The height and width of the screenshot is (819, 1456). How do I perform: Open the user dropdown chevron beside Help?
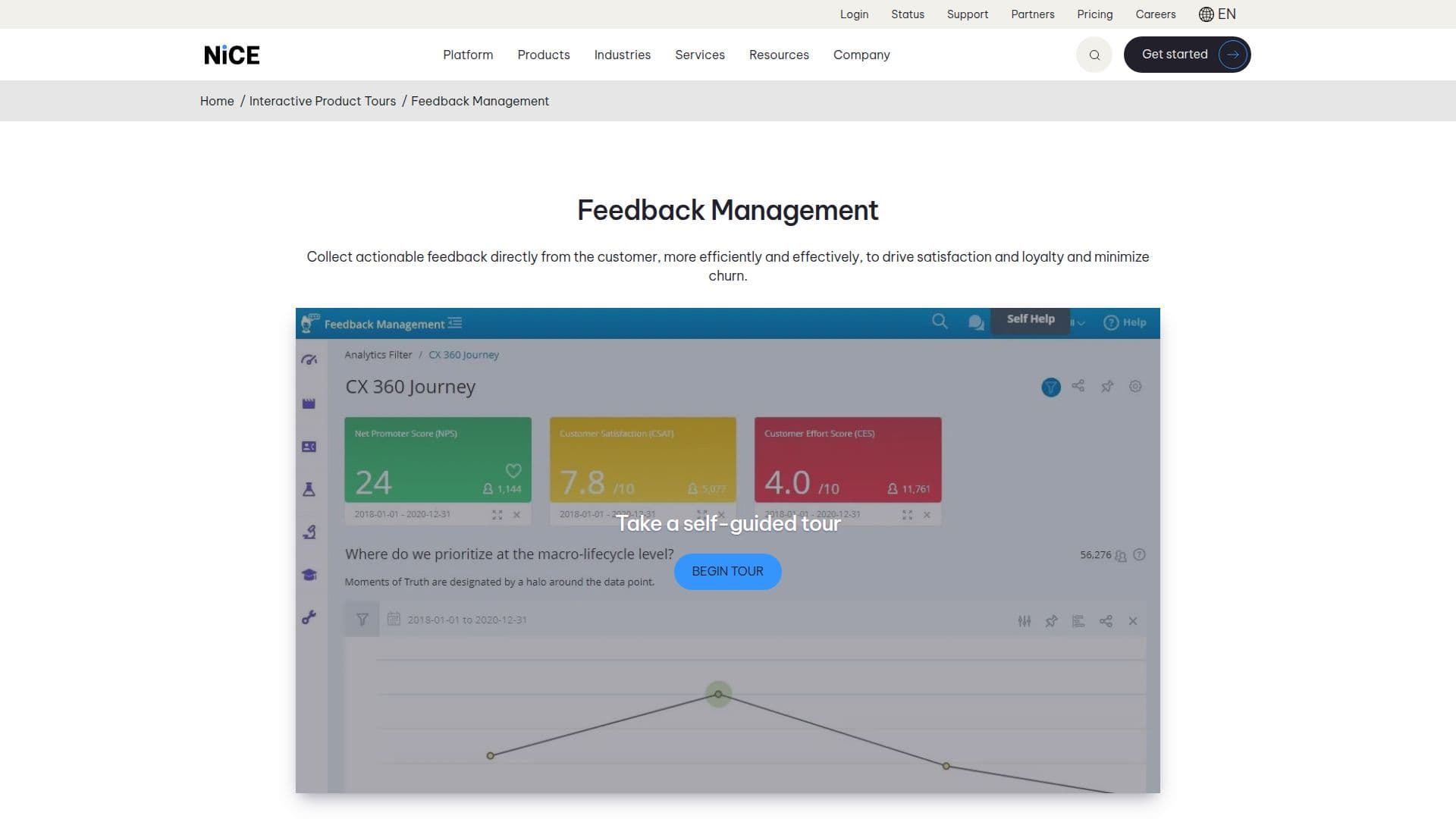click(x=1081, y=323)
